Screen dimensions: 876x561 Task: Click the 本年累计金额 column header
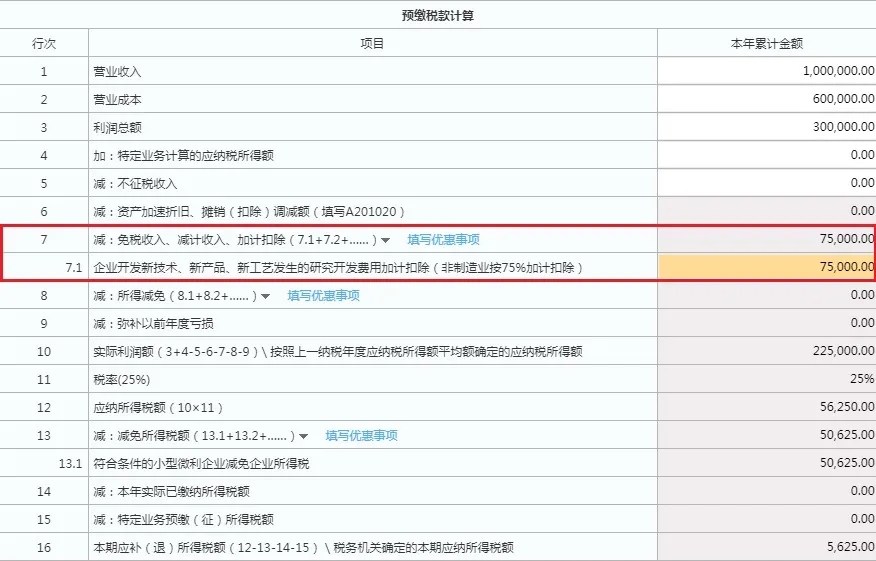pos(766,43)
